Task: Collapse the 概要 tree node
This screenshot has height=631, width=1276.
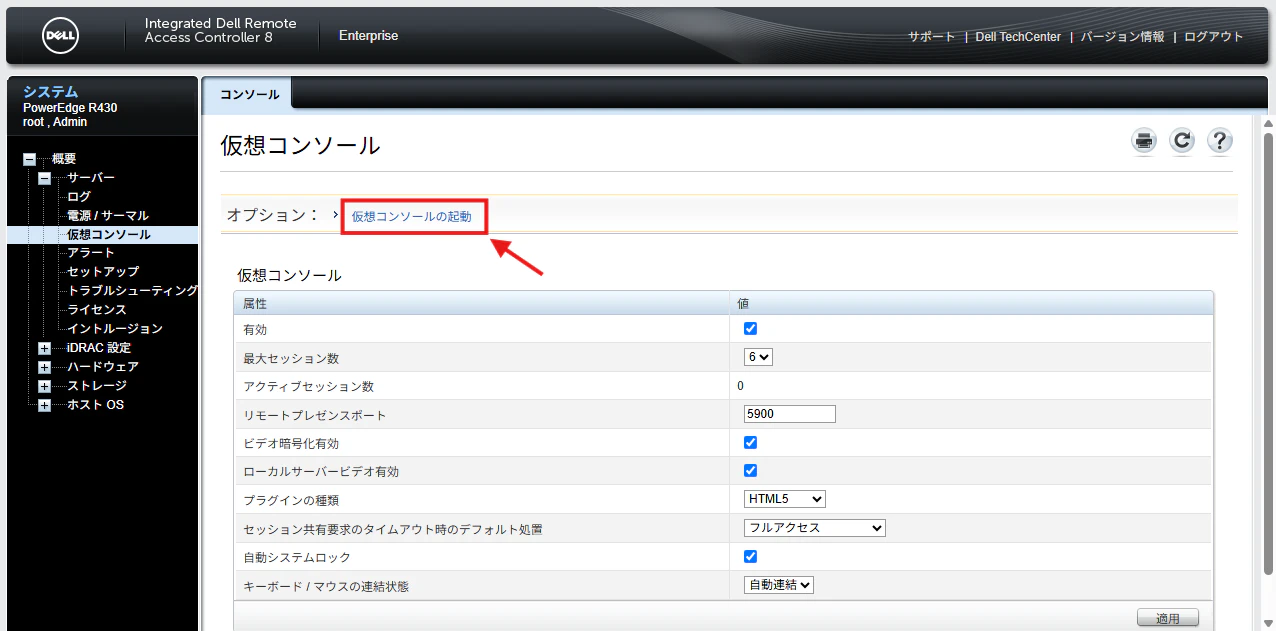Action: (x=29, y=159)
